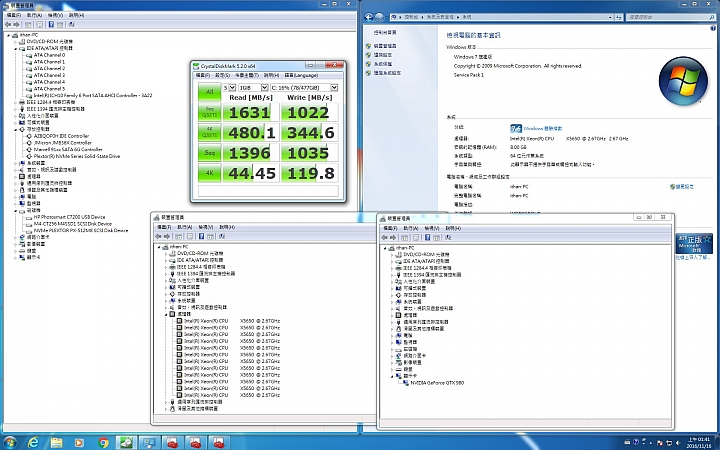Click help icon in Device Manager listing ATA Channels
Viewport: 720px width, 450px height.
point(51,24)
